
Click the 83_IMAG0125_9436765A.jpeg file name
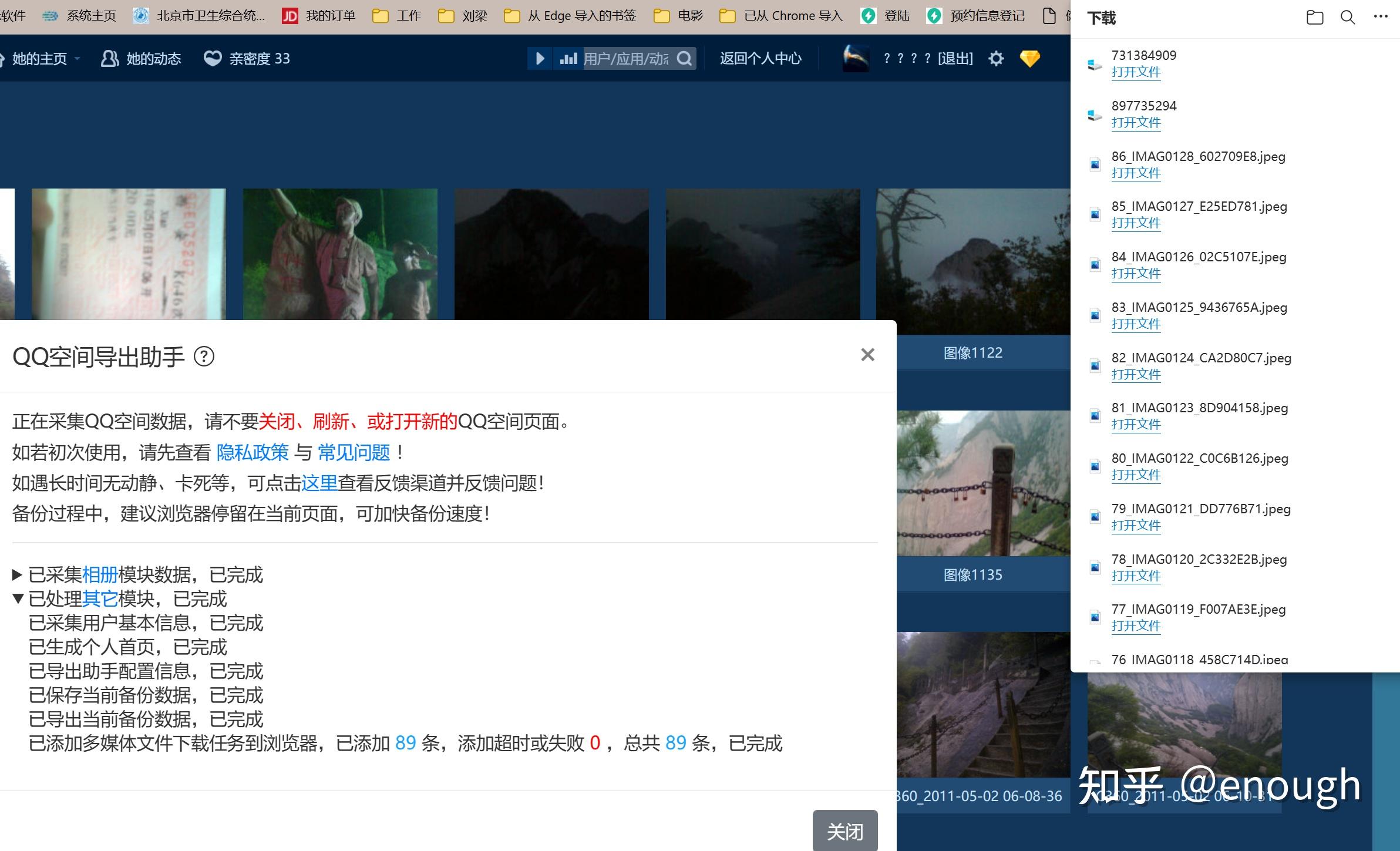pos(1199,307)
